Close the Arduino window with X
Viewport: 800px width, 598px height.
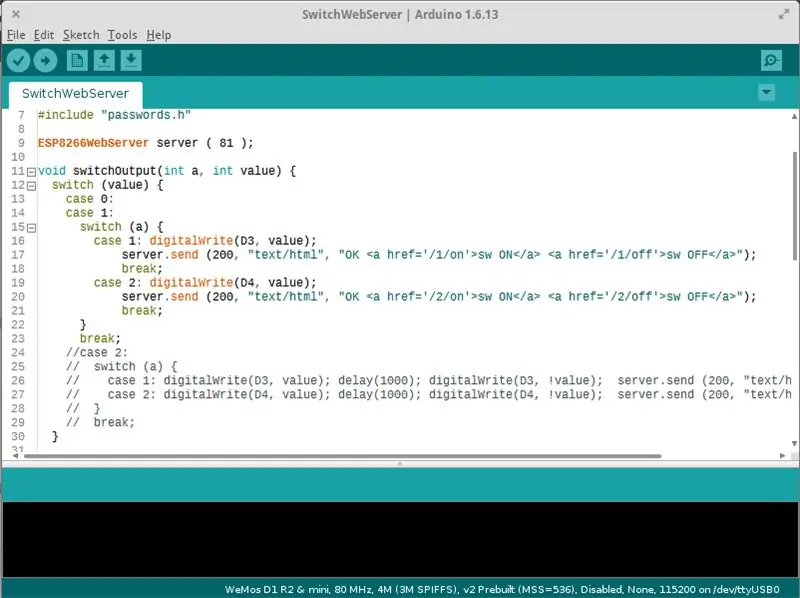tap(16, 14)
